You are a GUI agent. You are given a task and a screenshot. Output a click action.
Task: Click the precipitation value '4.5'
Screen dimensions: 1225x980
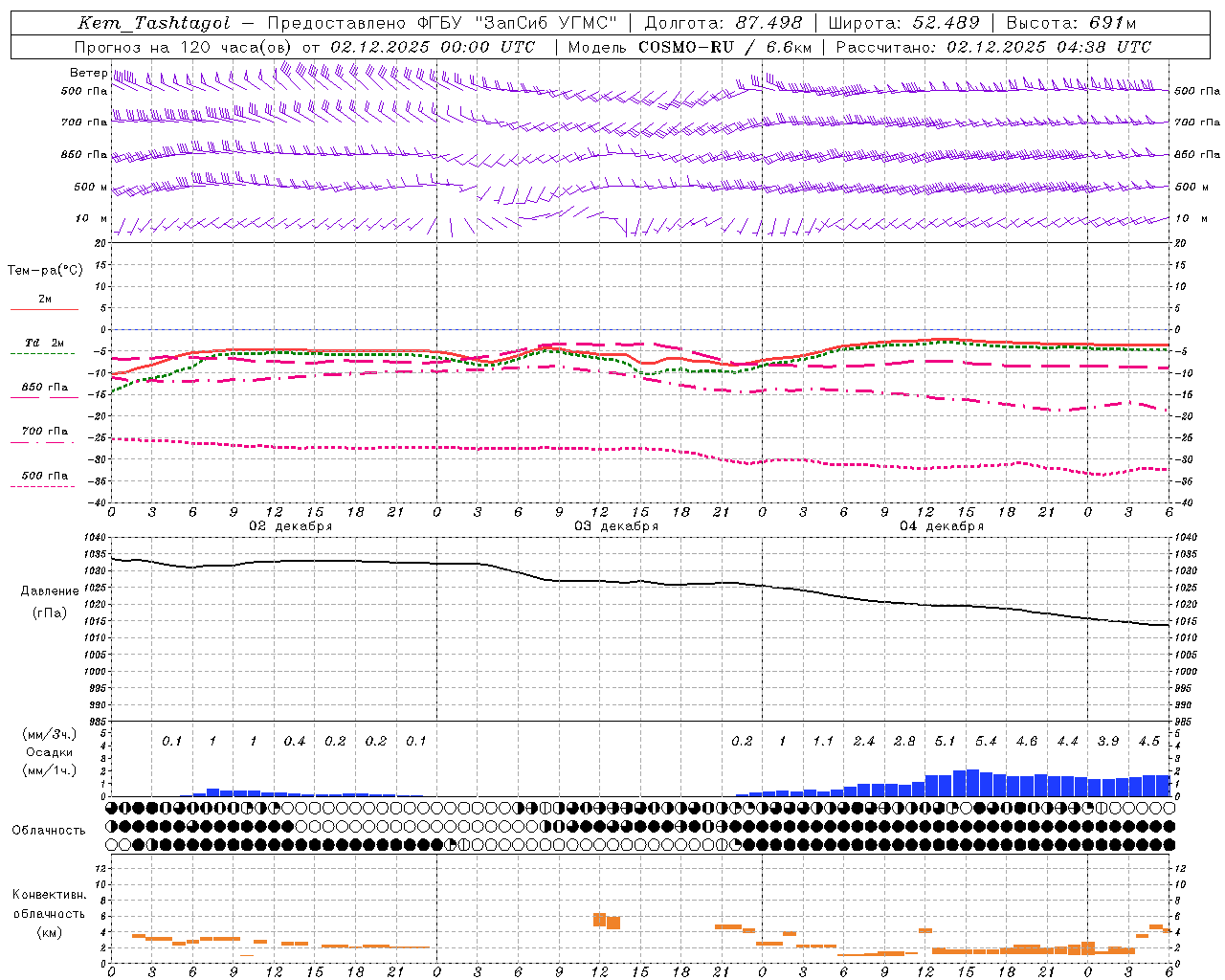pyautogui.click(x=1148, y=741)
